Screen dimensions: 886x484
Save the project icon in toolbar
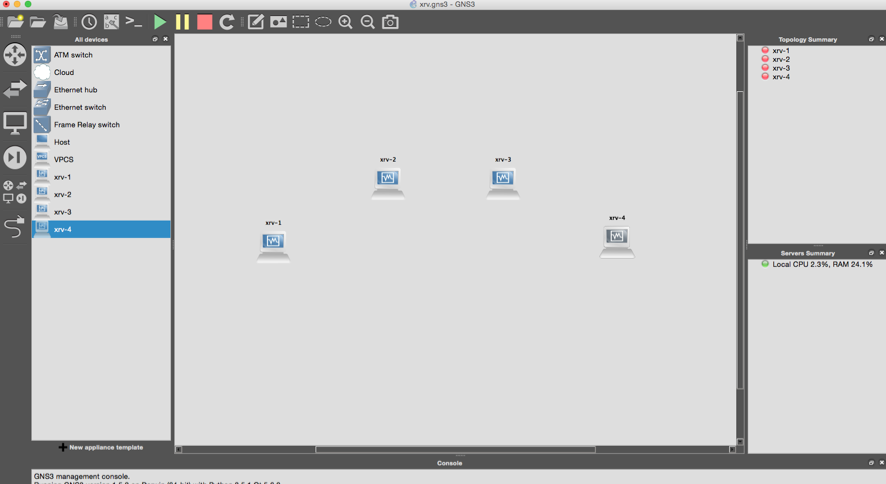60,22
